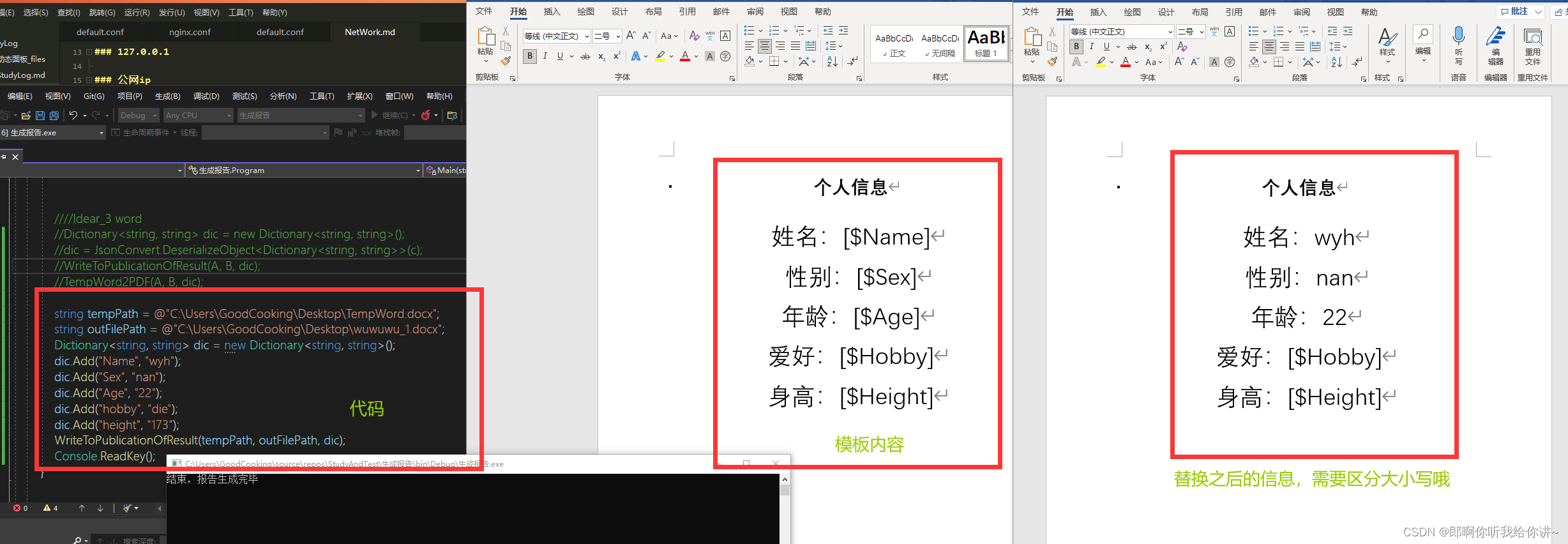
Task: Click Cut scissors in Word window showing [$Name]
Action: click(506, 31)
